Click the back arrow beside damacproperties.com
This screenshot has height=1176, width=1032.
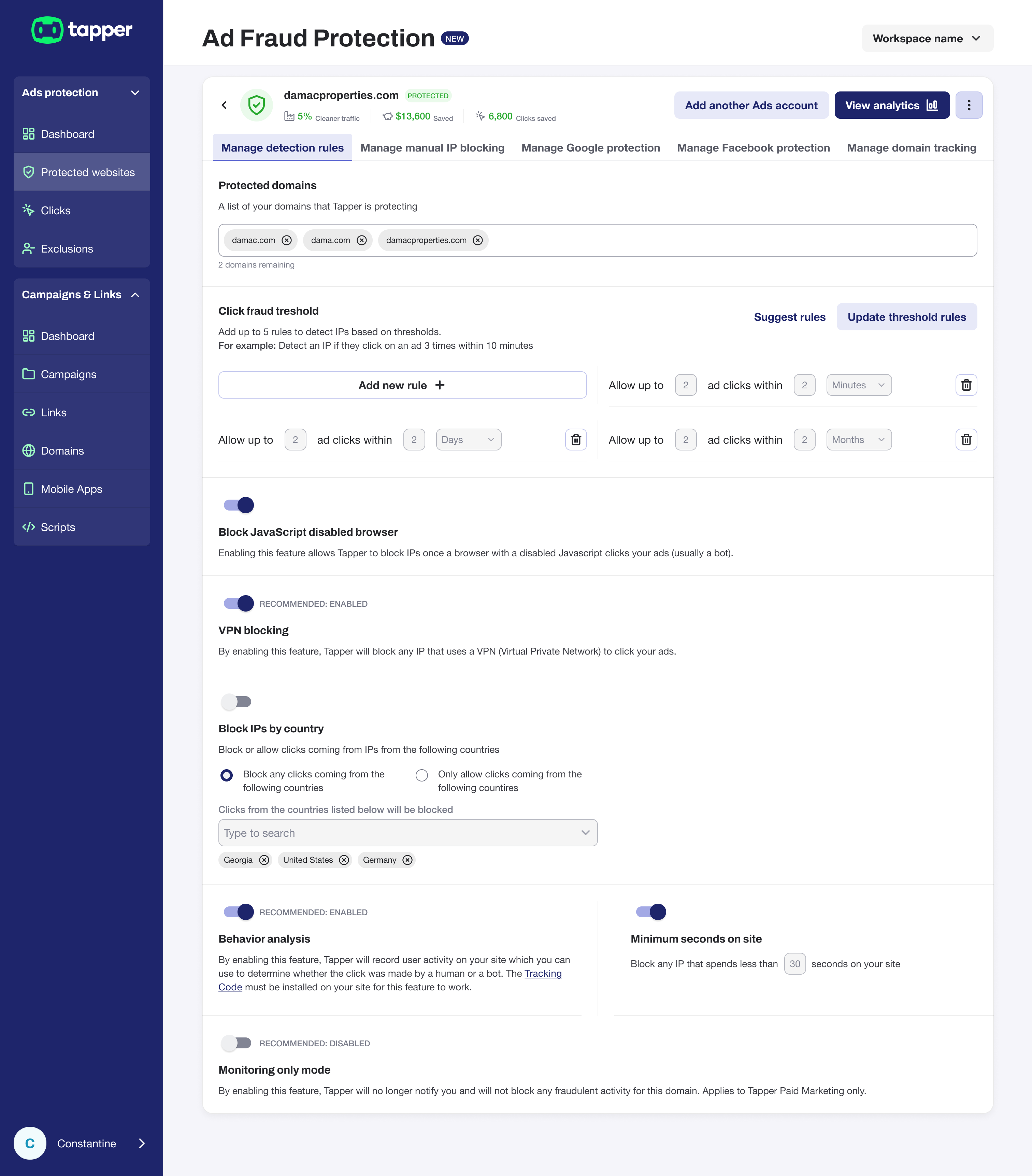tap(224, 105)
